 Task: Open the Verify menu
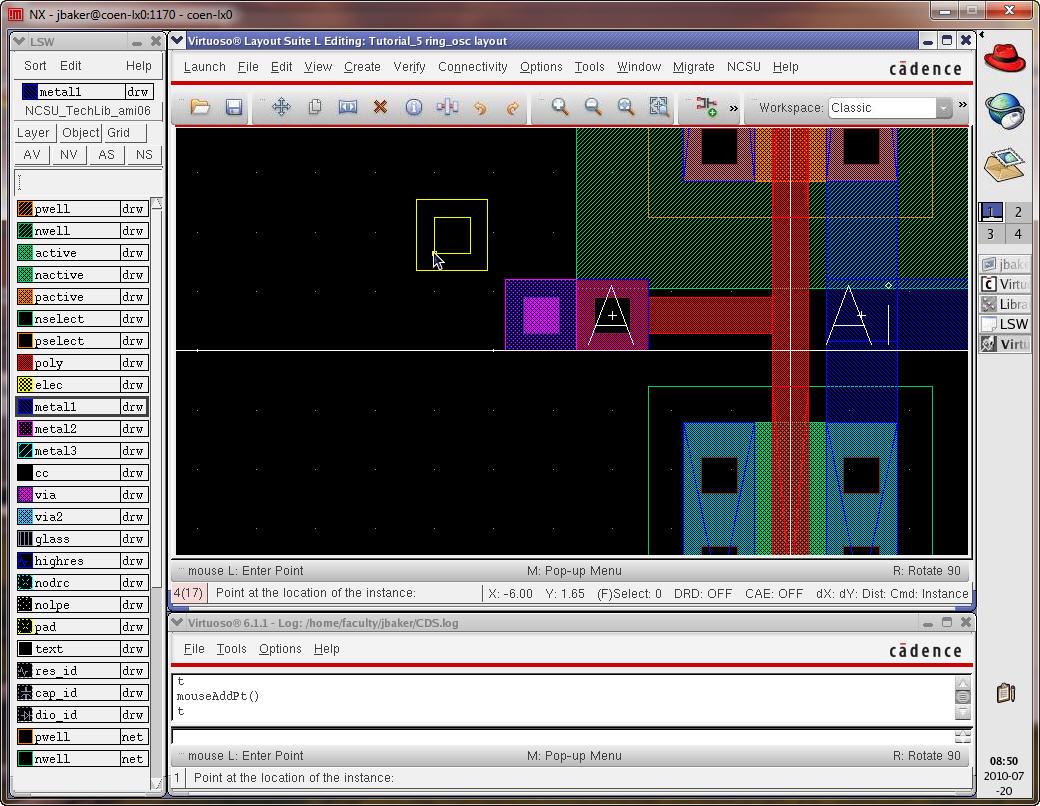coord(409,67)
